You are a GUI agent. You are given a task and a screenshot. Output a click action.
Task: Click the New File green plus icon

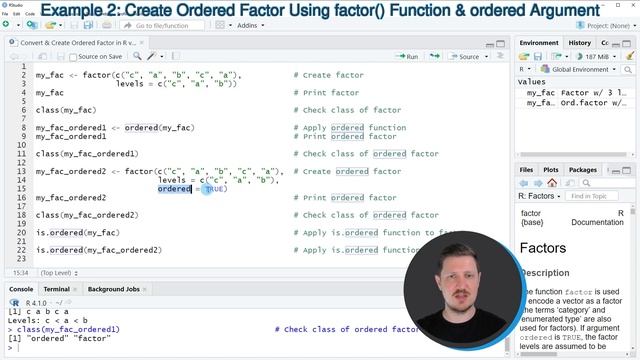tap(6, 24)
